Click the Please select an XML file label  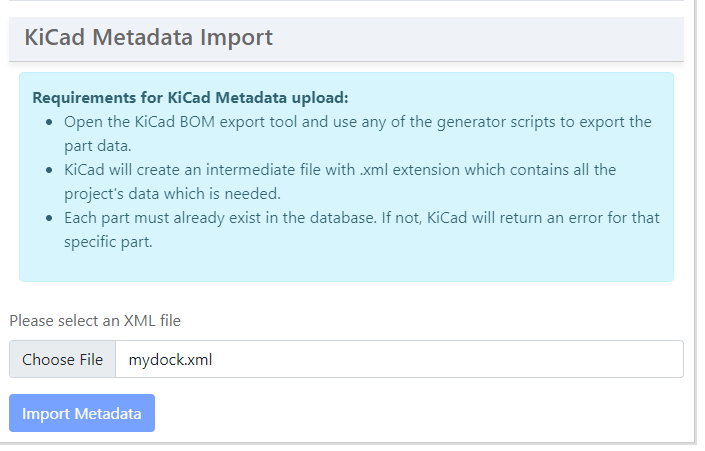click(95, 321)
